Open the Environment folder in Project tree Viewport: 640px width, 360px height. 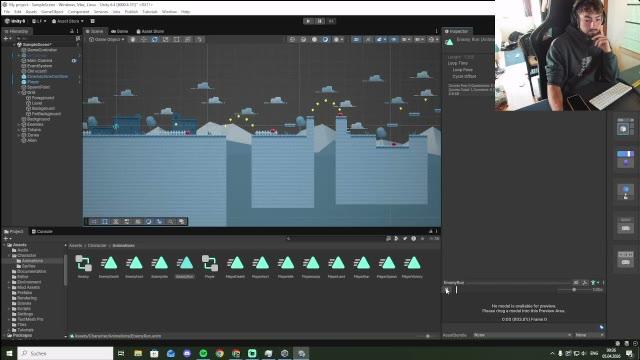(x=29, y=282)
